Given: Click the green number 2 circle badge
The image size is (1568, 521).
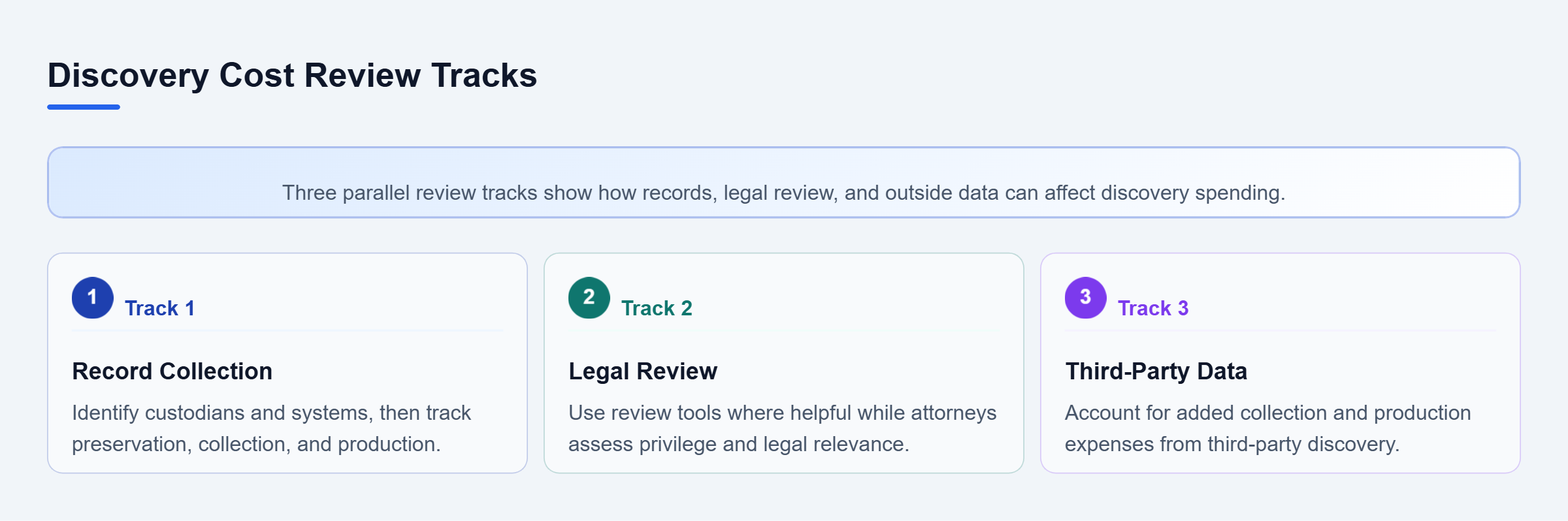Looking at the screenshot, I should (589, 298).
